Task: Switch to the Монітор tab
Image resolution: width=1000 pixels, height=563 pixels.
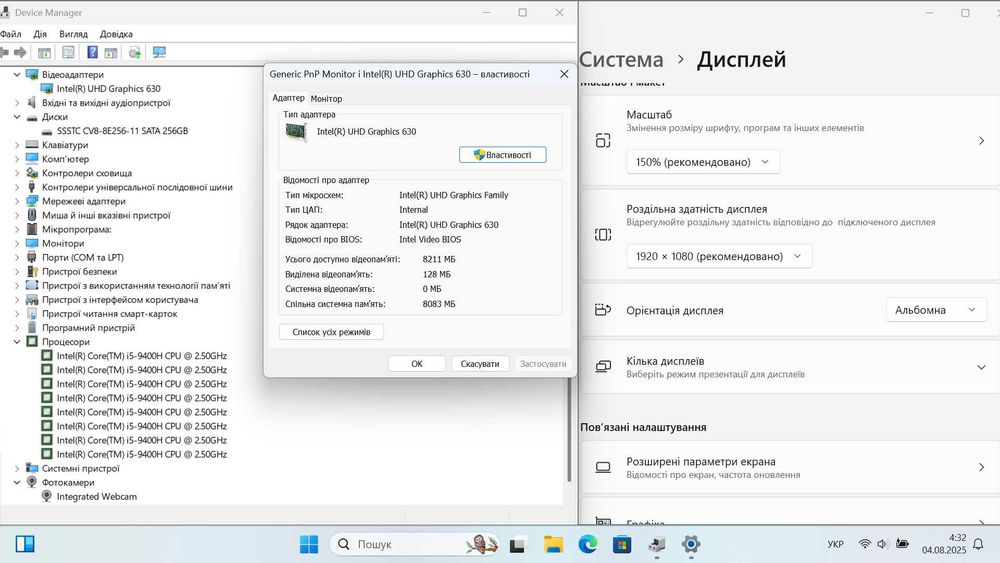Action: coord(326,98)
